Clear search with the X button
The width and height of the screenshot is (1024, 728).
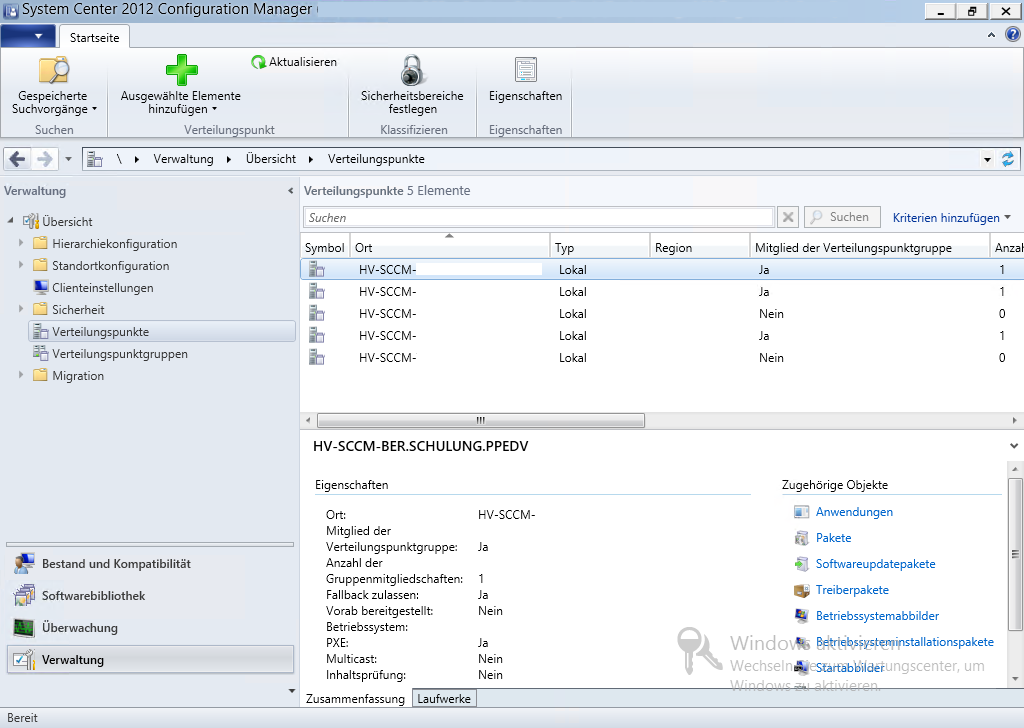point(788,217)
